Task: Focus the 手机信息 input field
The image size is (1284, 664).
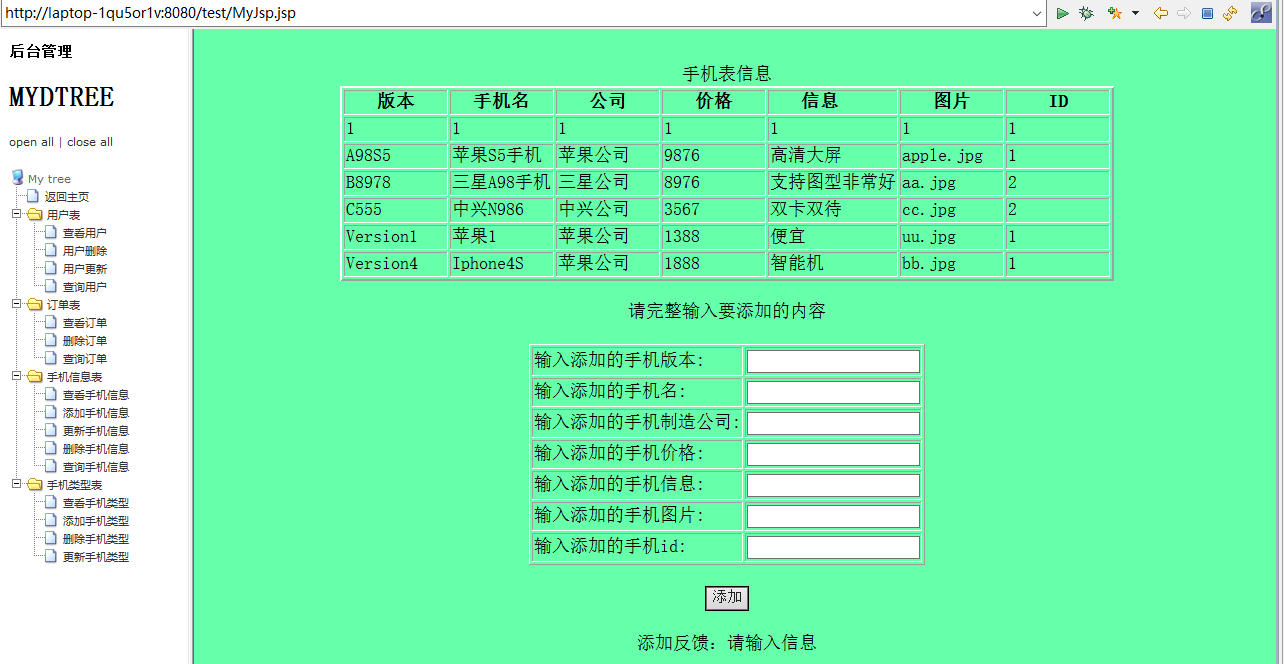Action: click(x=833, y=485)
